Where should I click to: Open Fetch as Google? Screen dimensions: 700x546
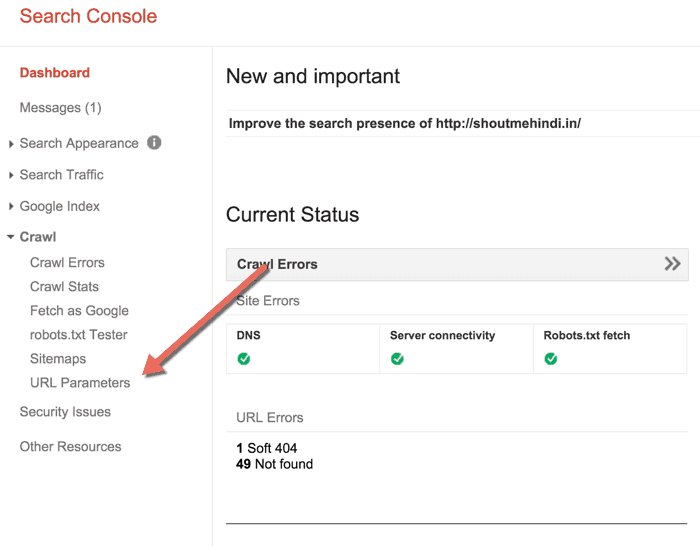(79, 311)
